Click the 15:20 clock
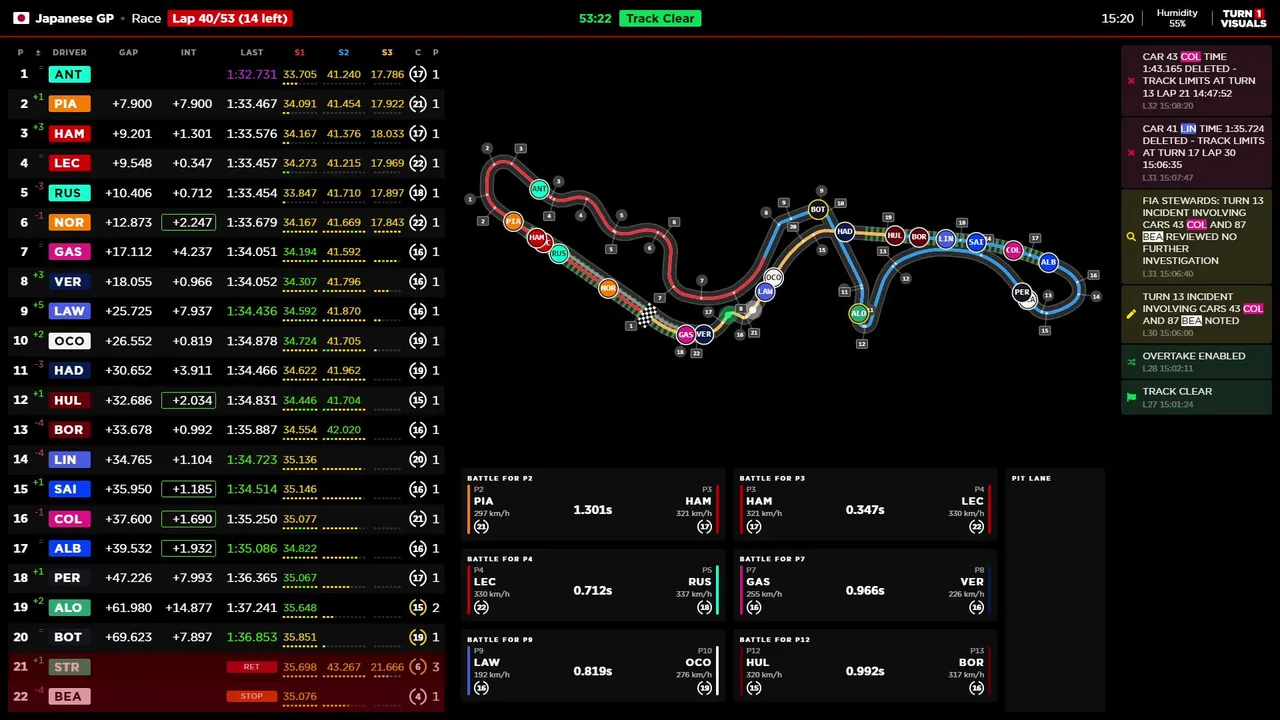Image resolution: width=1280 pixels, height=720 pixels. tap(1117, 18)
